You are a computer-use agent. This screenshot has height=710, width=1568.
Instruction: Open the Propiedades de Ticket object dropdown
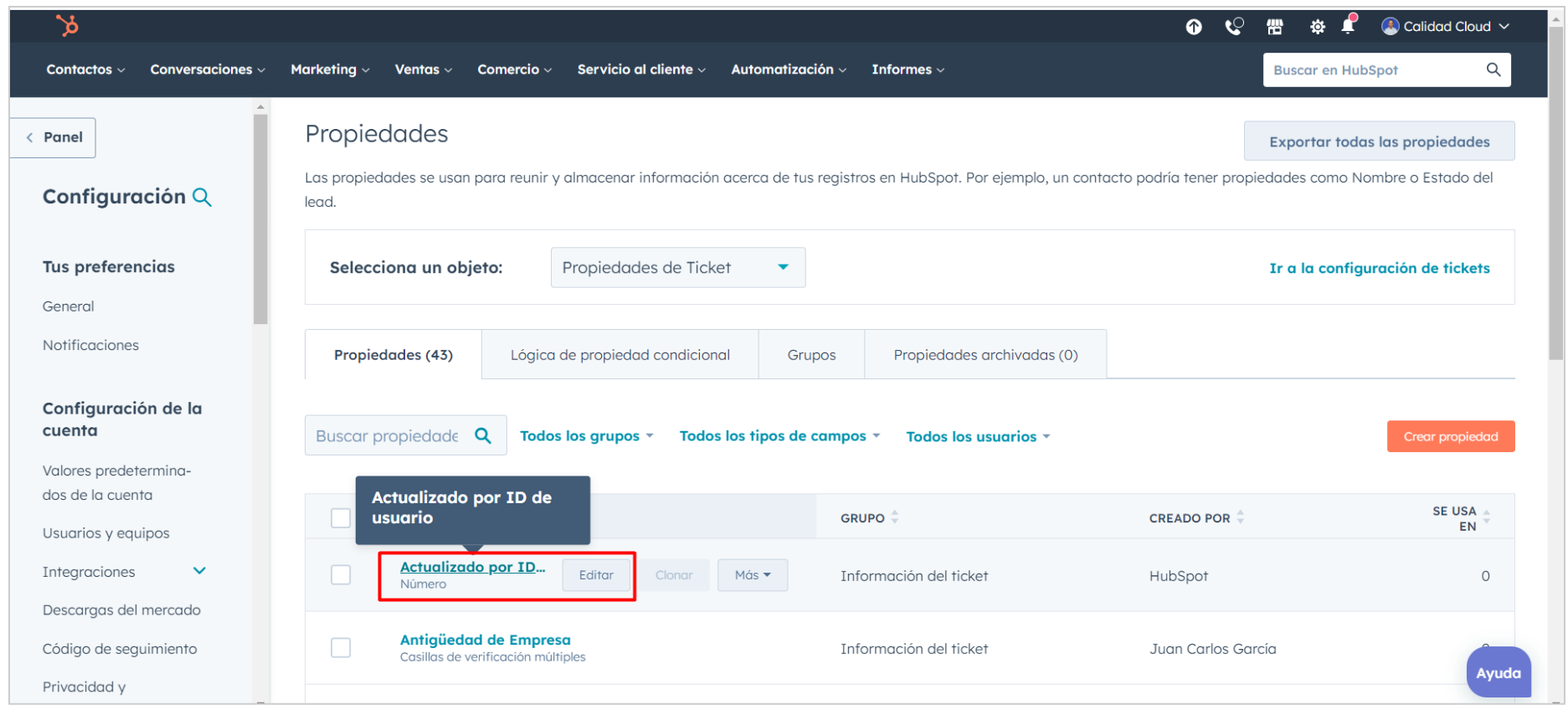(x=677, y=268)
